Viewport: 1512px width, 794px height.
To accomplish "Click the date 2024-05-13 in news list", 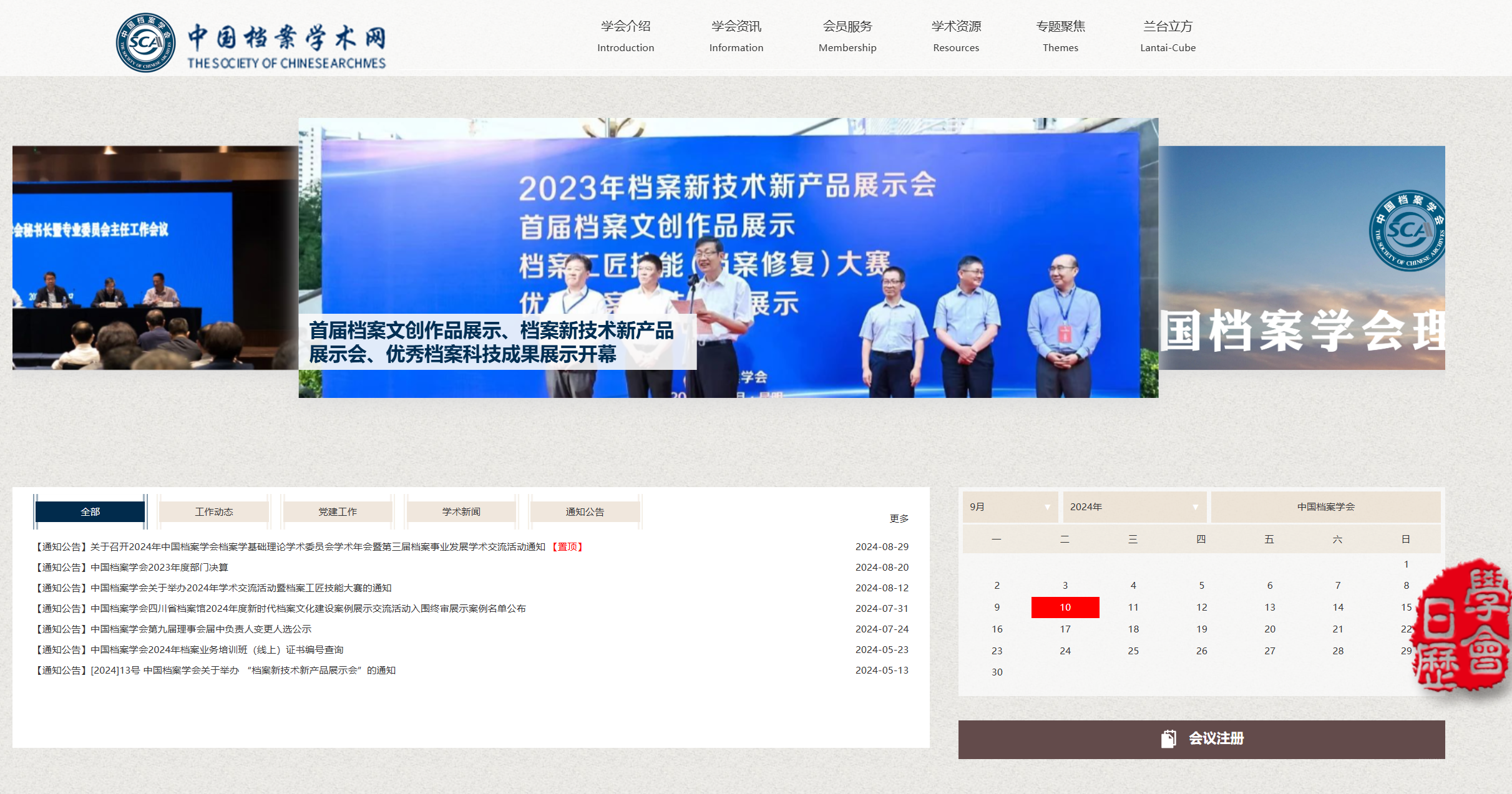I will [882, 670].
